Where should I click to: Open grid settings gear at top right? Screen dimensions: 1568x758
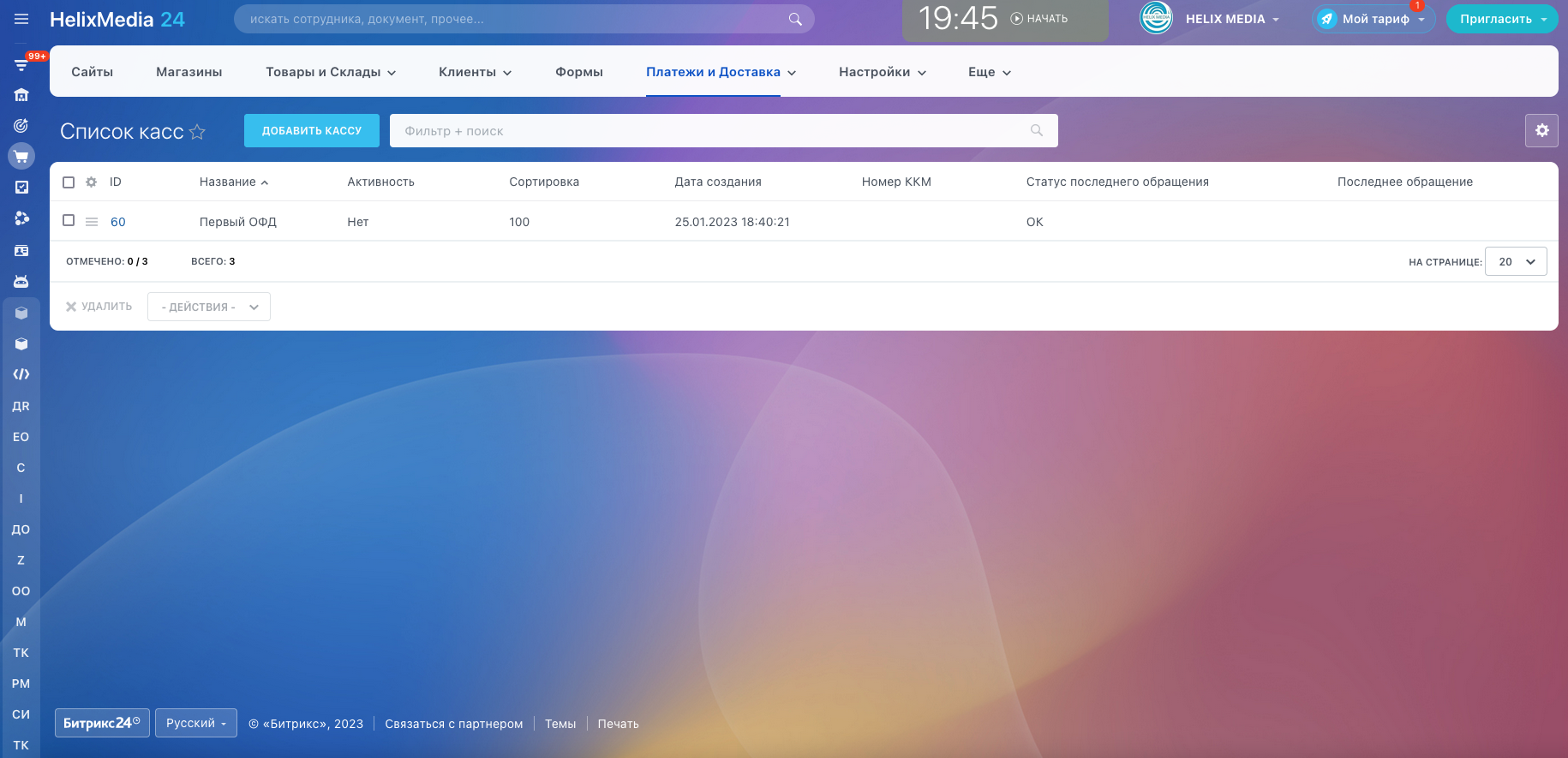pos(1541,130)
